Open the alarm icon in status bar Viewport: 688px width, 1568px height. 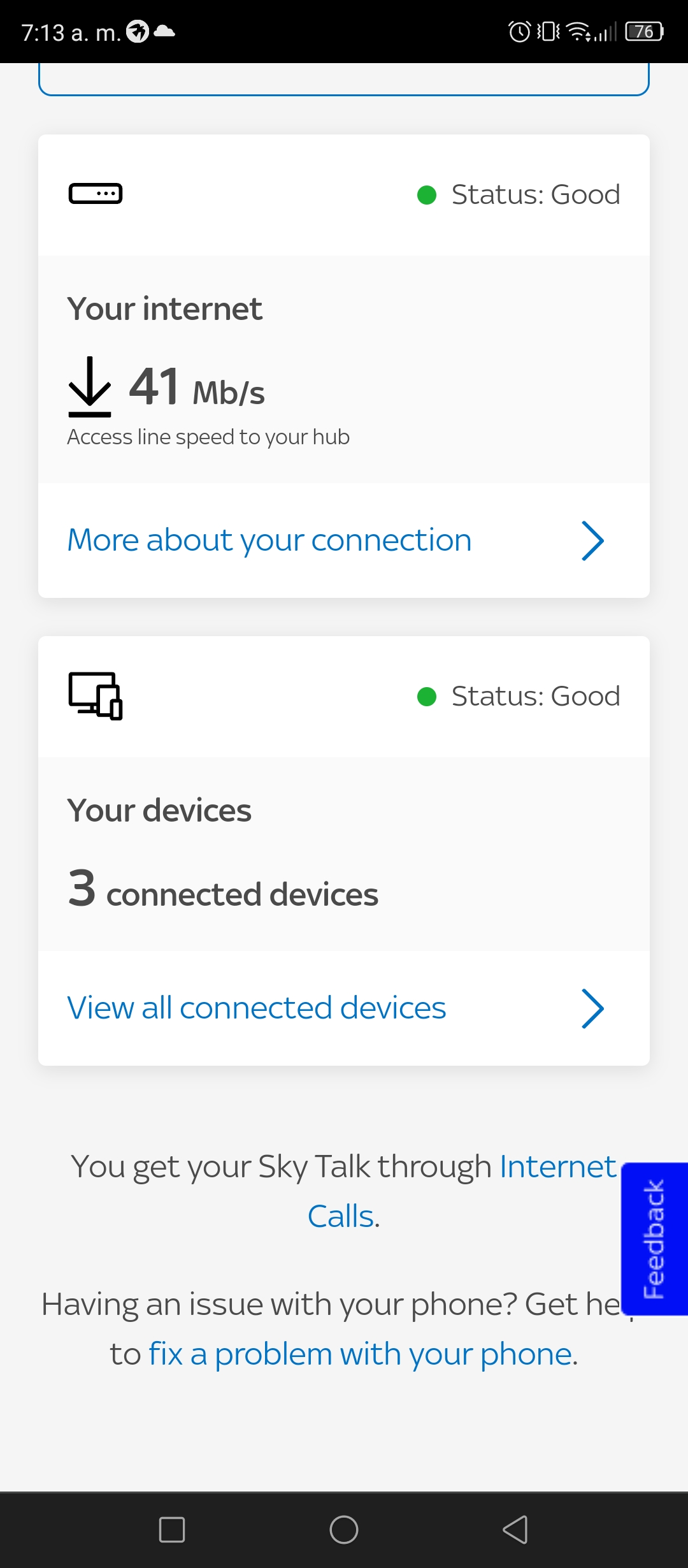coord(520,31)
